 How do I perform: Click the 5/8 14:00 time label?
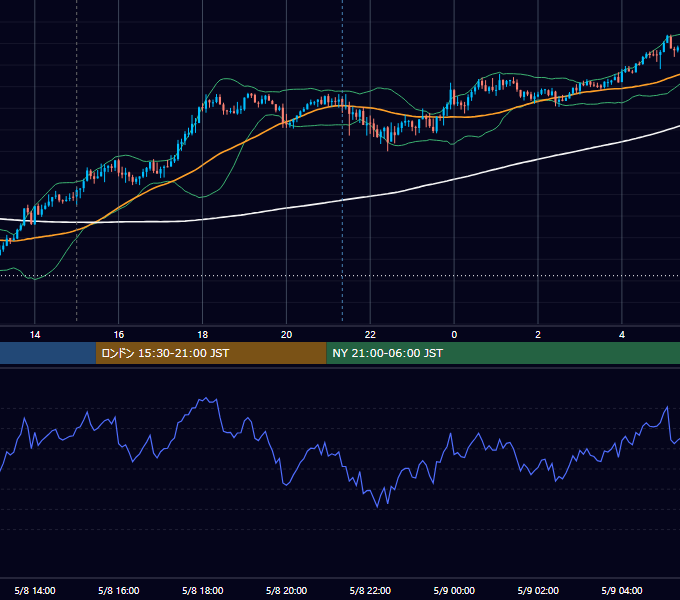(35, 590)
